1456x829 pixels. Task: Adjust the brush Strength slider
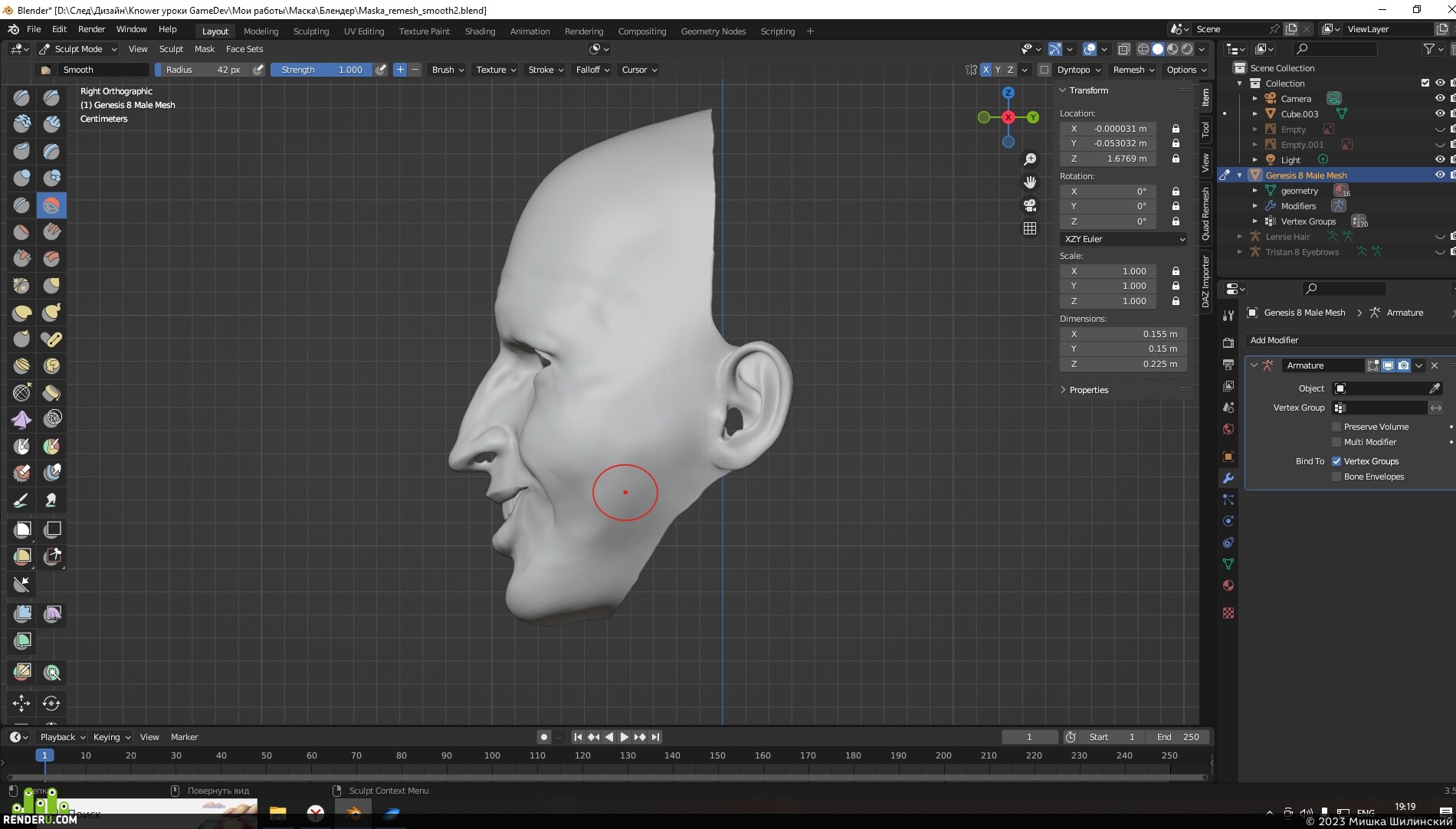pyautogui.click(x=321, y=70)
